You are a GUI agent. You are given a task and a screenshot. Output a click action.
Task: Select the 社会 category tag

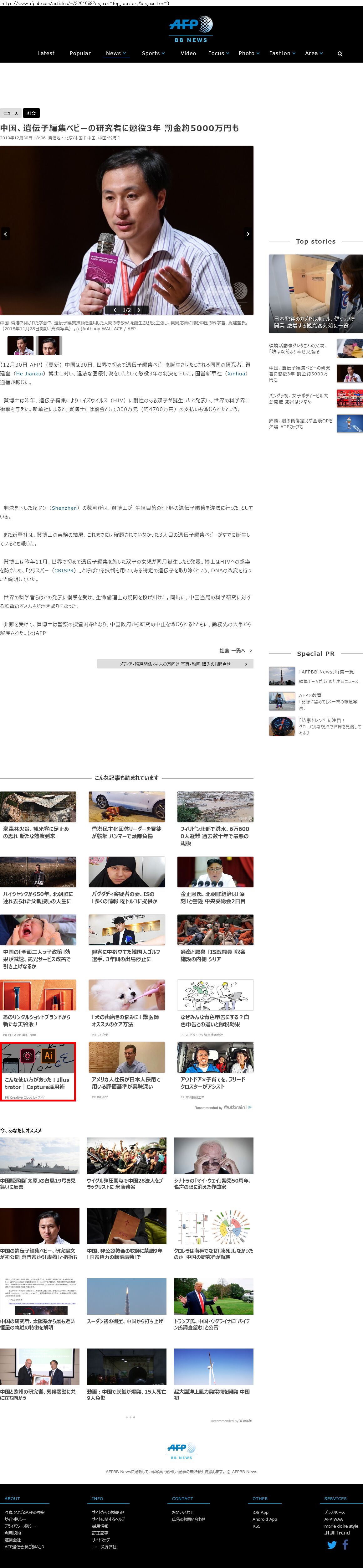click(31, 113)
